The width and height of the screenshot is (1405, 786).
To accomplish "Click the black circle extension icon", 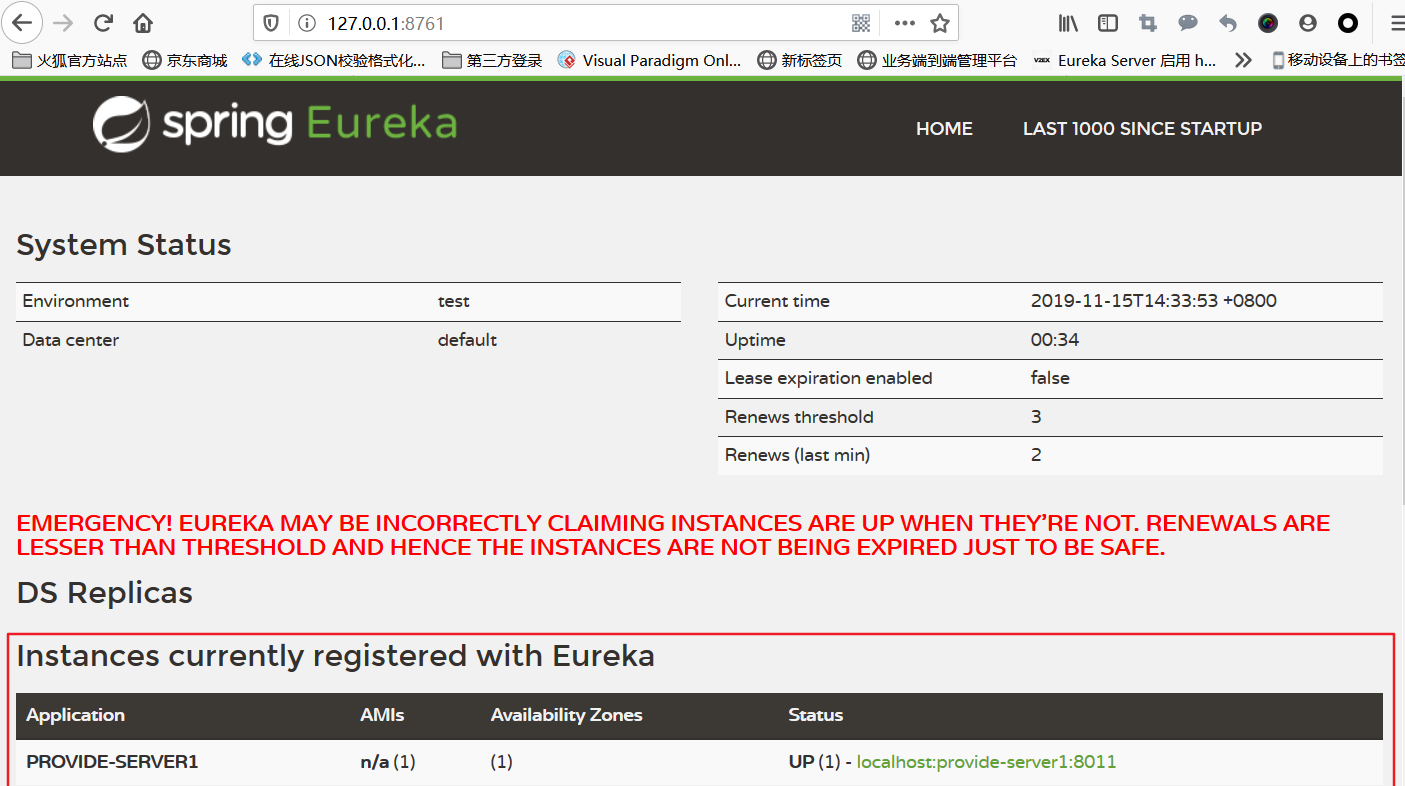I will click(x=1348, y=23).
